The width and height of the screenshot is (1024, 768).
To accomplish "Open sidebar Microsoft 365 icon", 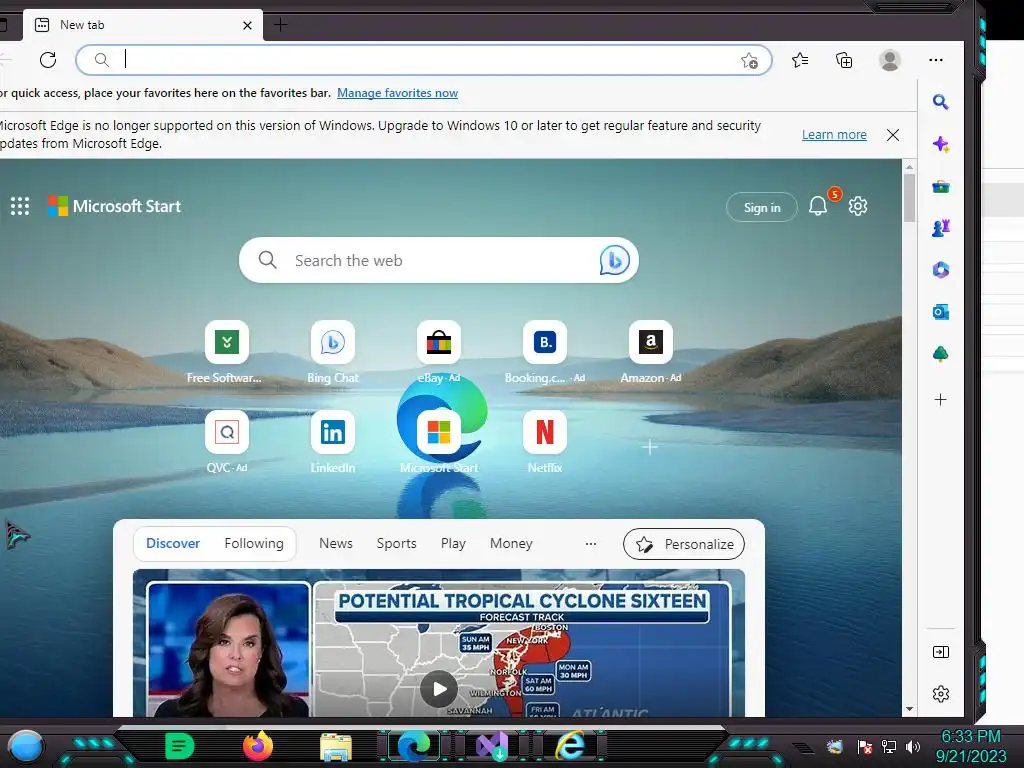I will point(940,270).
